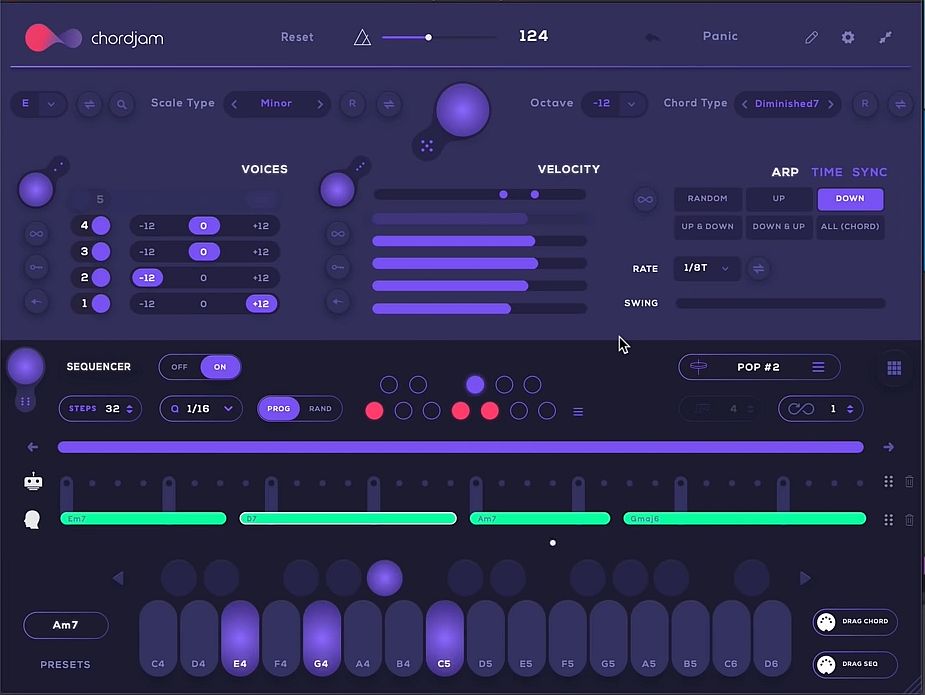Toggle voice 3 on/off
Viewport: 925px width, 695px height.
click(101, 251)
